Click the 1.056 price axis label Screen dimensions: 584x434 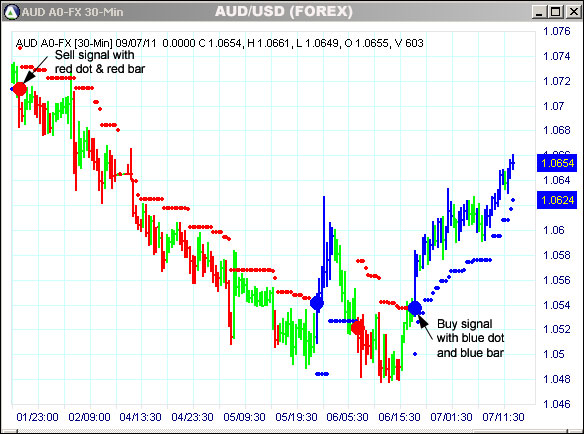click(557, 280)
